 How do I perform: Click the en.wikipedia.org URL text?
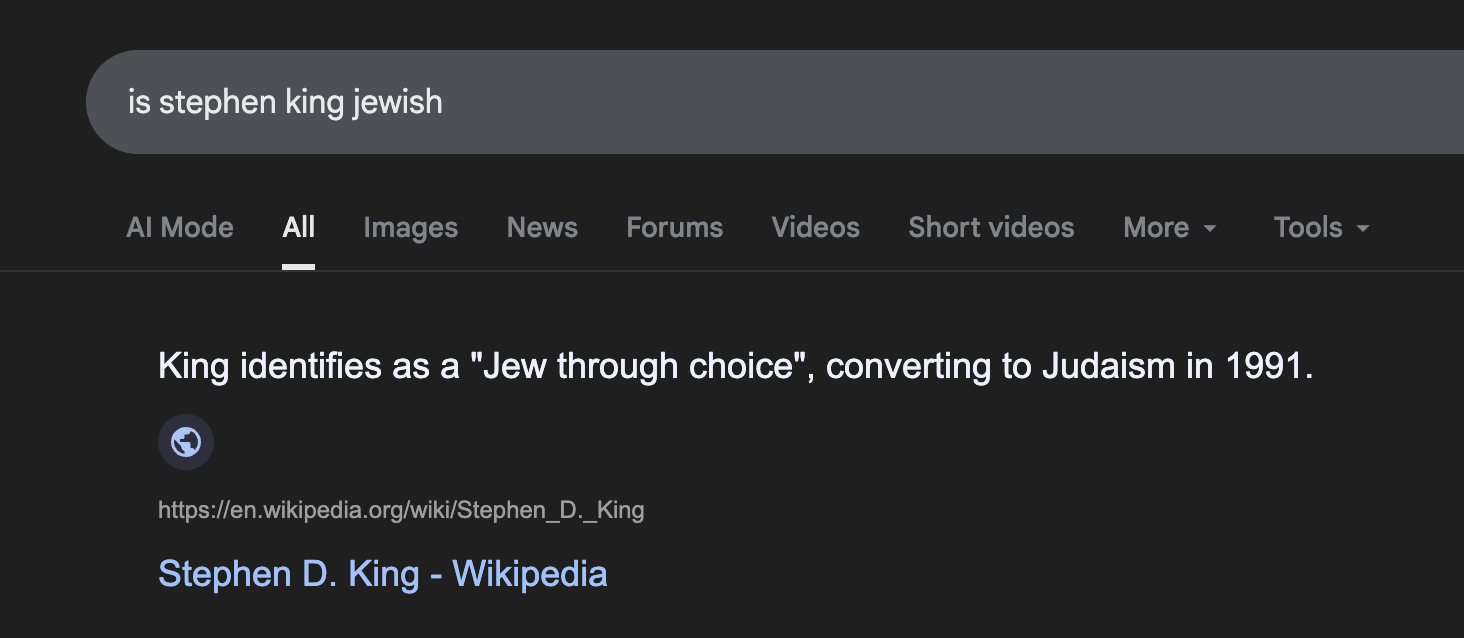[401, 511]
